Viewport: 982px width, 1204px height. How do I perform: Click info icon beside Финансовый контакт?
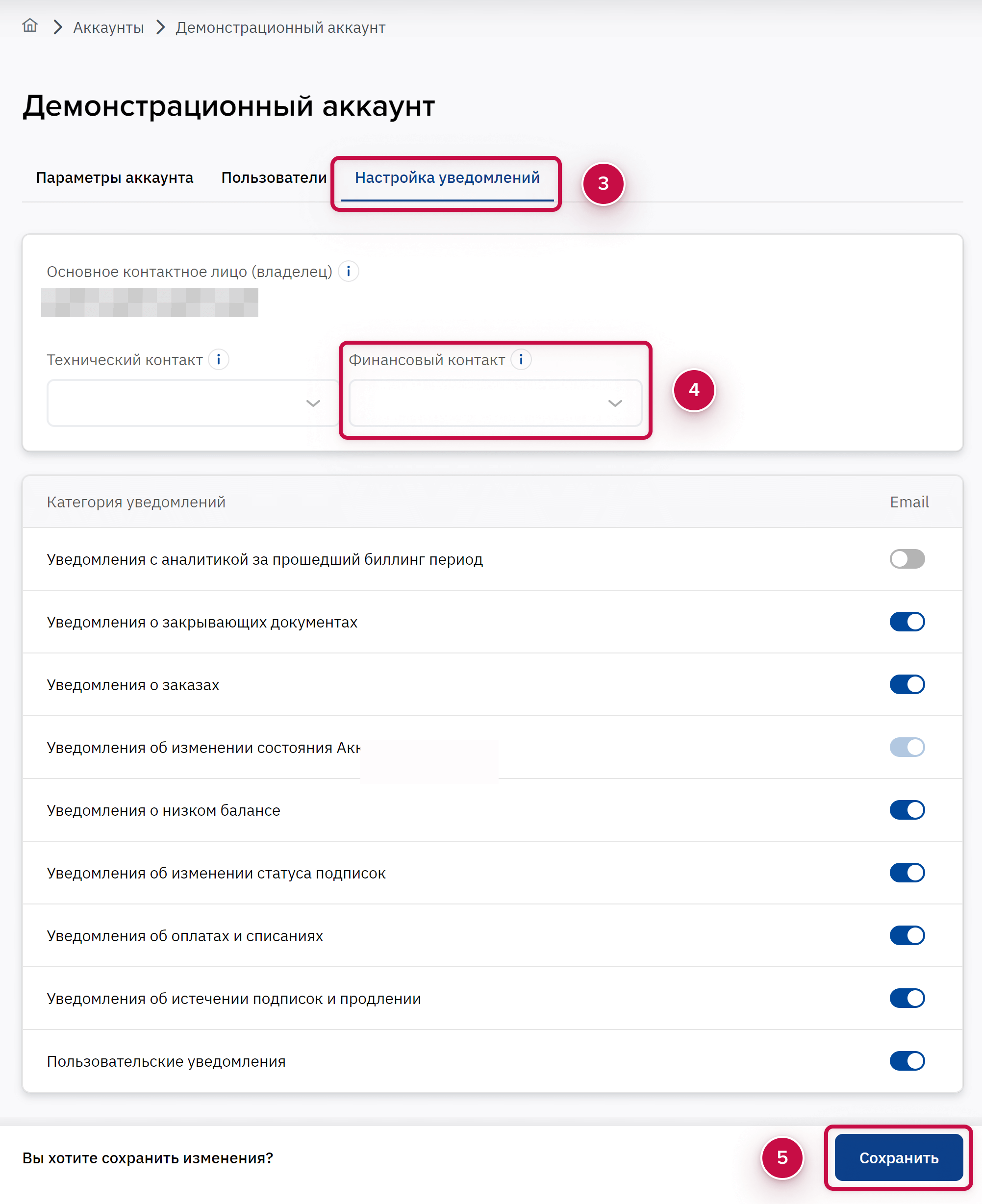coord(521,359)
